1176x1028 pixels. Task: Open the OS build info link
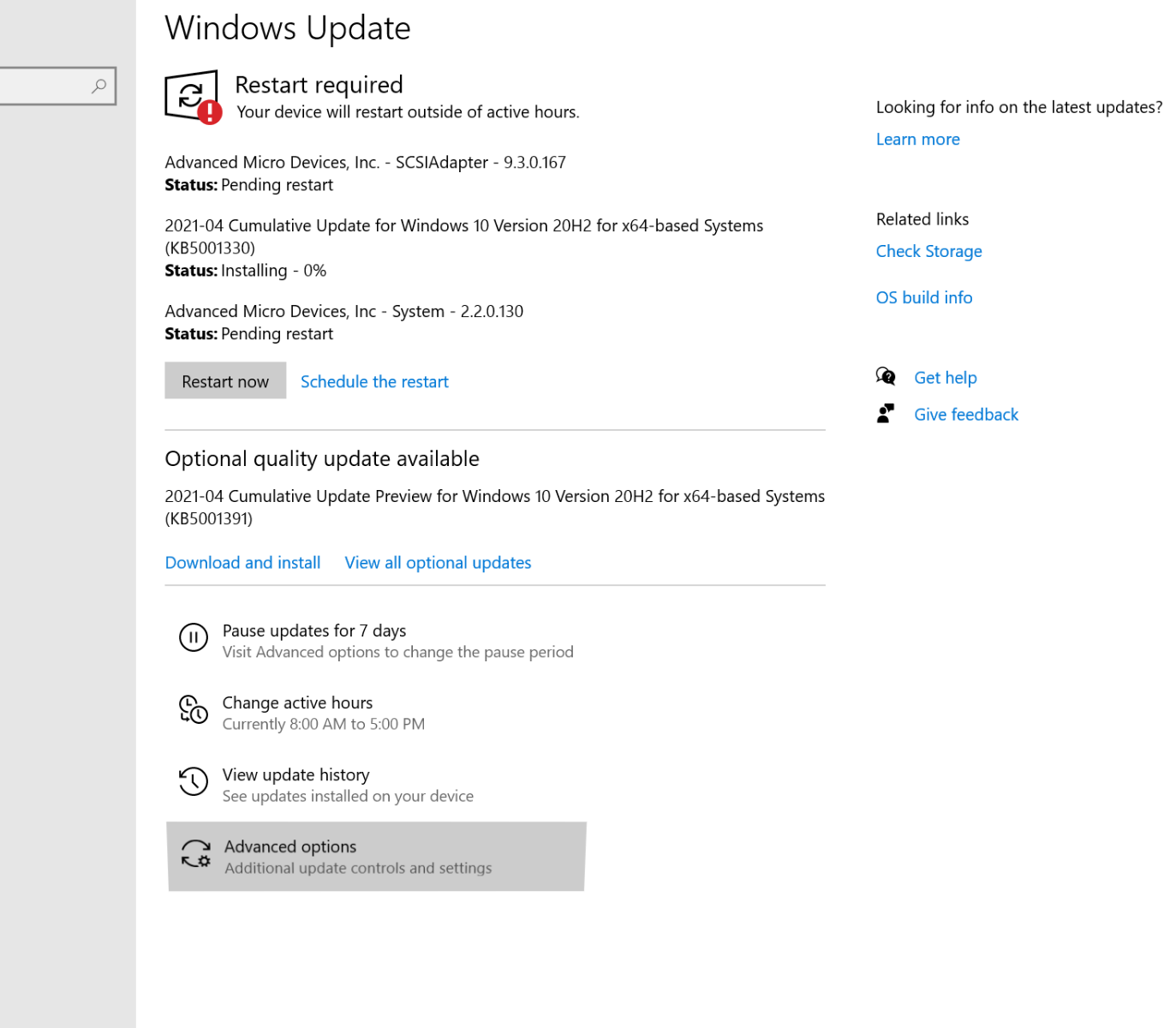point(924,297)
